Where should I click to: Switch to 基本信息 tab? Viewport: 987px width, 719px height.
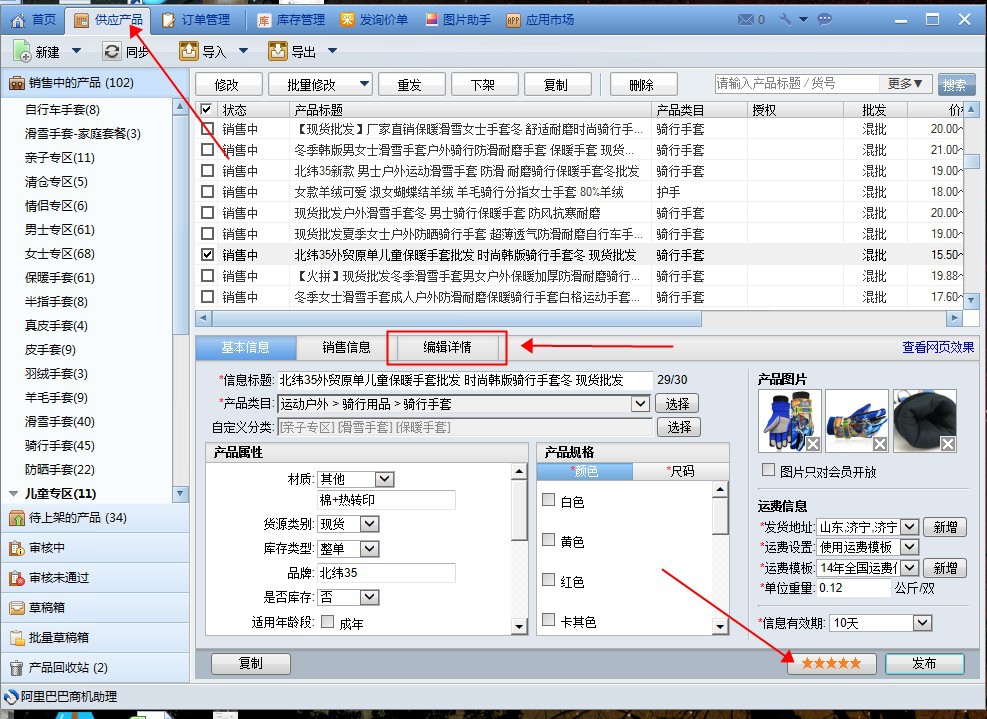click(x=245, y=347)
